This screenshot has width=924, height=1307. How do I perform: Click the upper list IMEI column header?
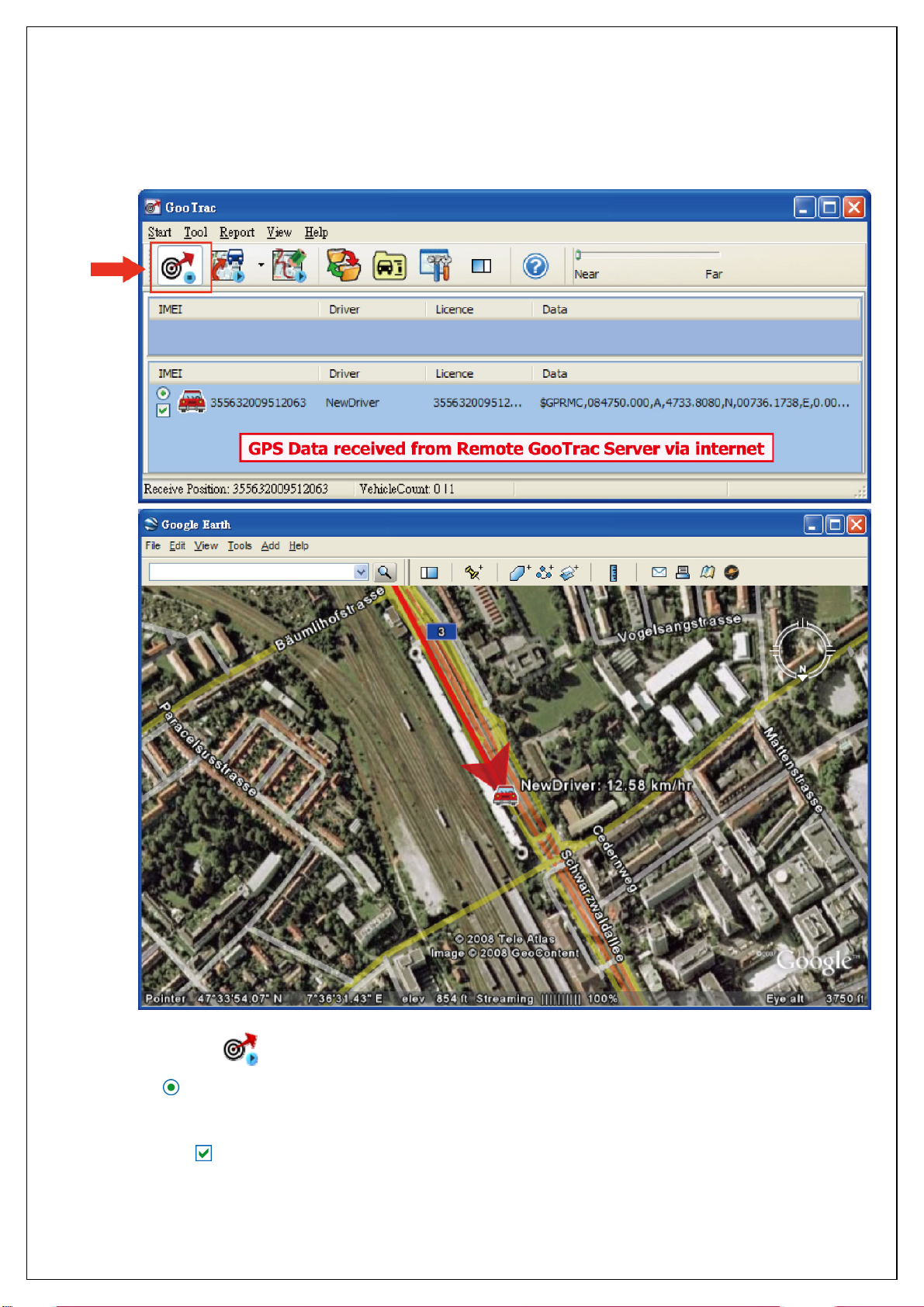234,309
